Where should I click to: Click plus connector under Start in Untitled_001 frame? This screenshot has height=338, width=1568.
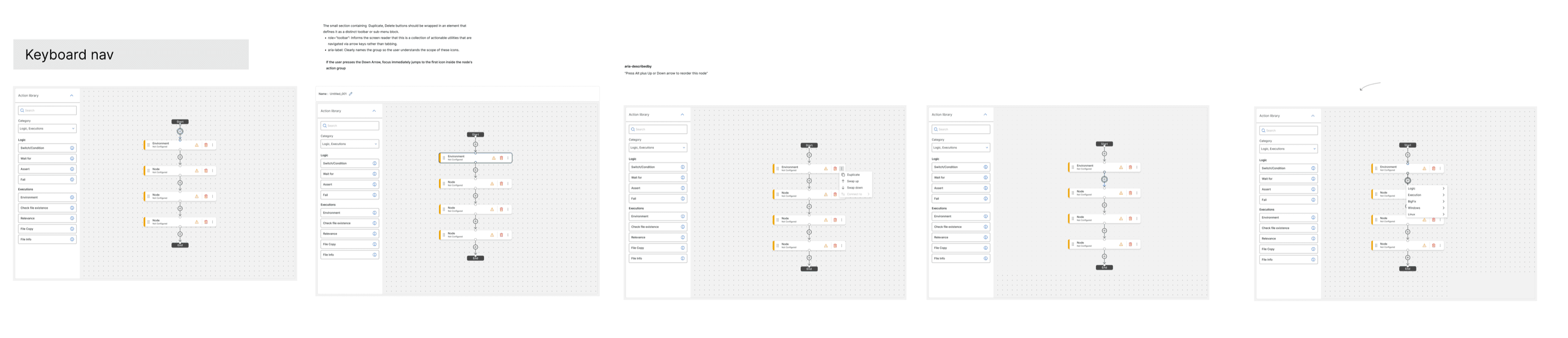476,144
